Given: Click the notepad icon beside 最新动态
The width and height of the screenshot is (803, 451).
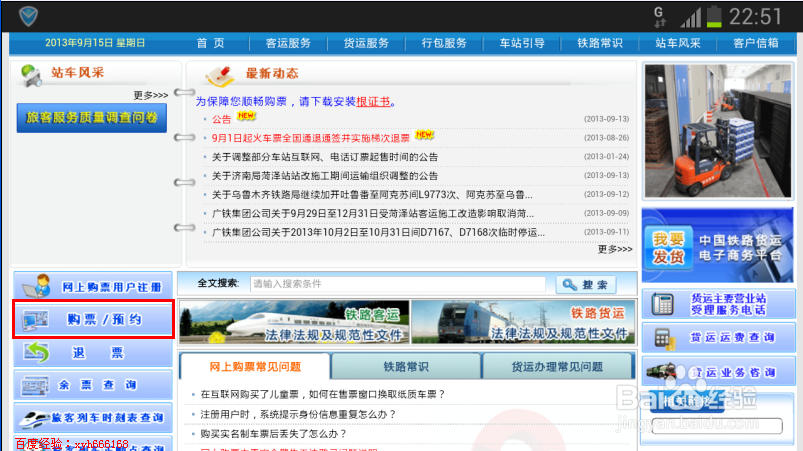Looking at the screenshot, I should (x=220, y=75).
